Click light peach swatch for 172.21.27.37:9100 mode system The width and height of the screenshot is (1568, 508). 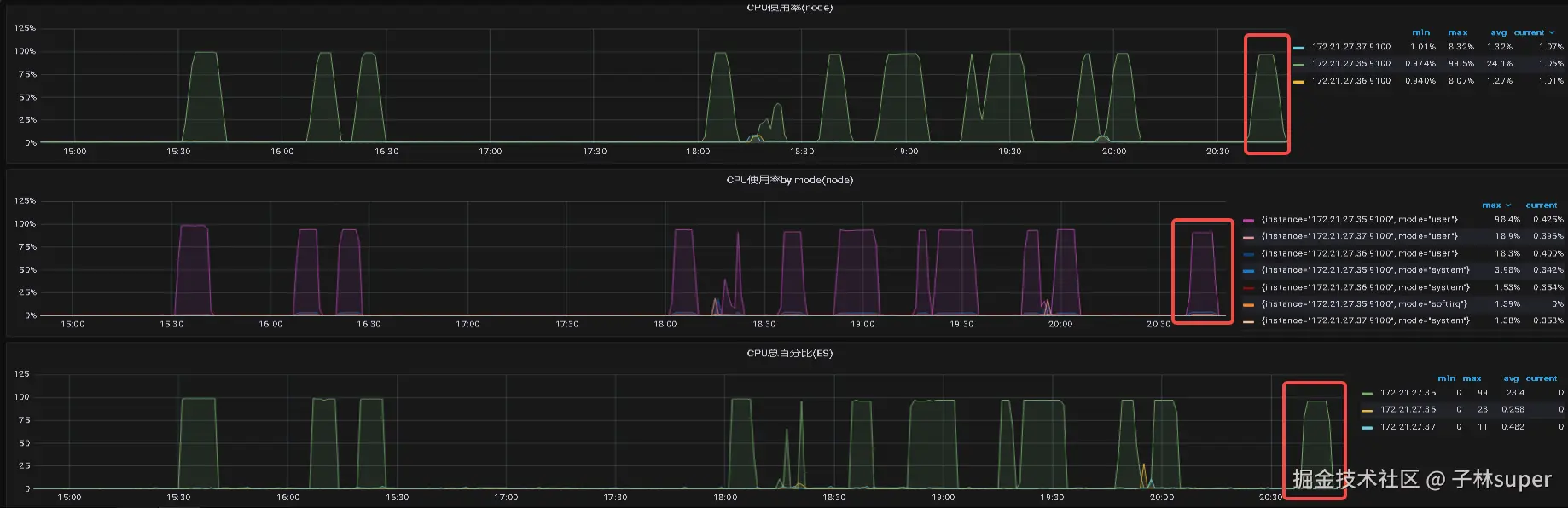(x=1249, y=321)
